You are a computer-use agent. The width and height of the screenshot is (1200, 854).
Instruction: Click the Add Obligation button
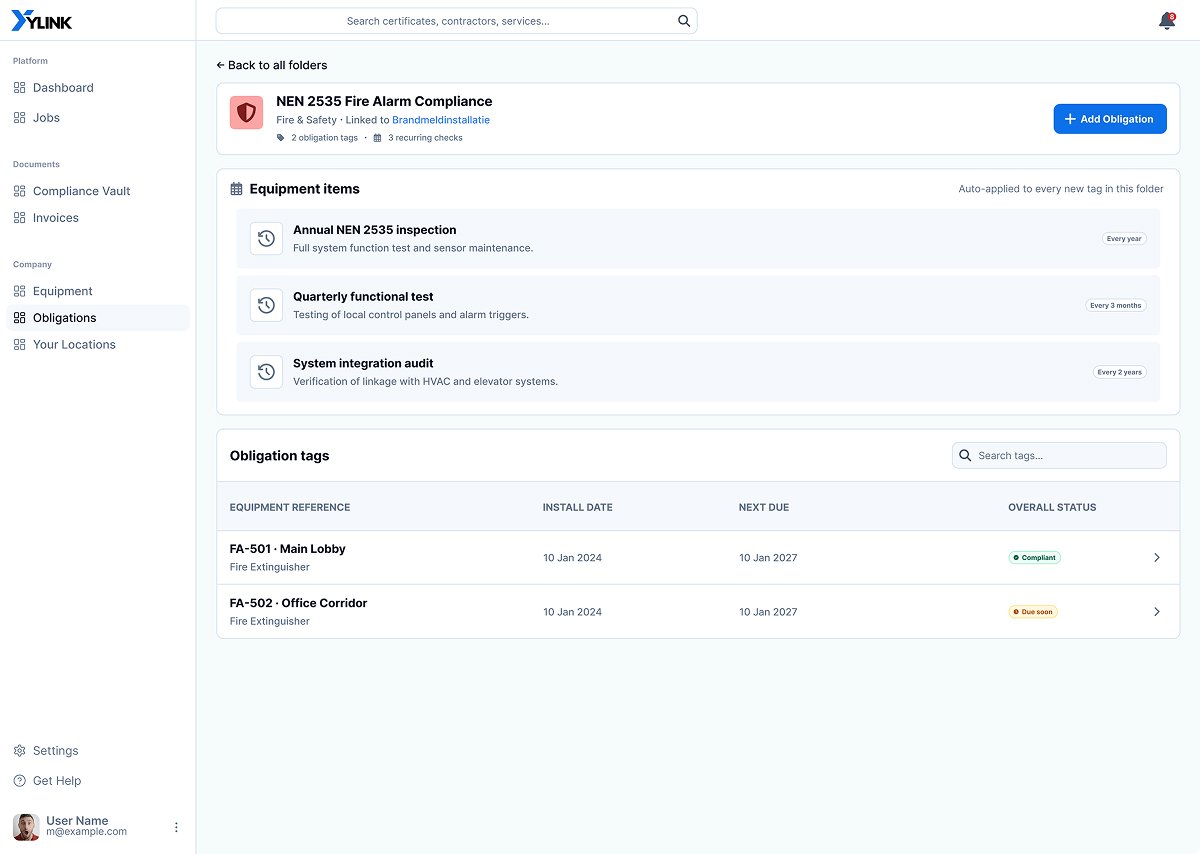(x=1110, y=119)
